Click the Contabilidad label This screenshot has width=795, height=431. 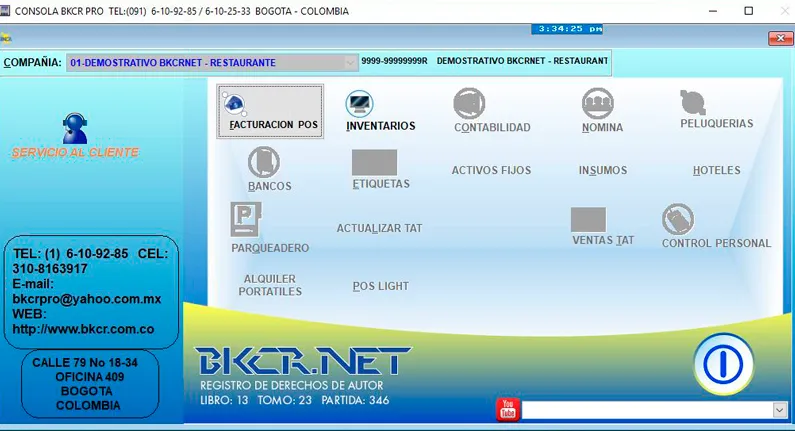[492, 127]
